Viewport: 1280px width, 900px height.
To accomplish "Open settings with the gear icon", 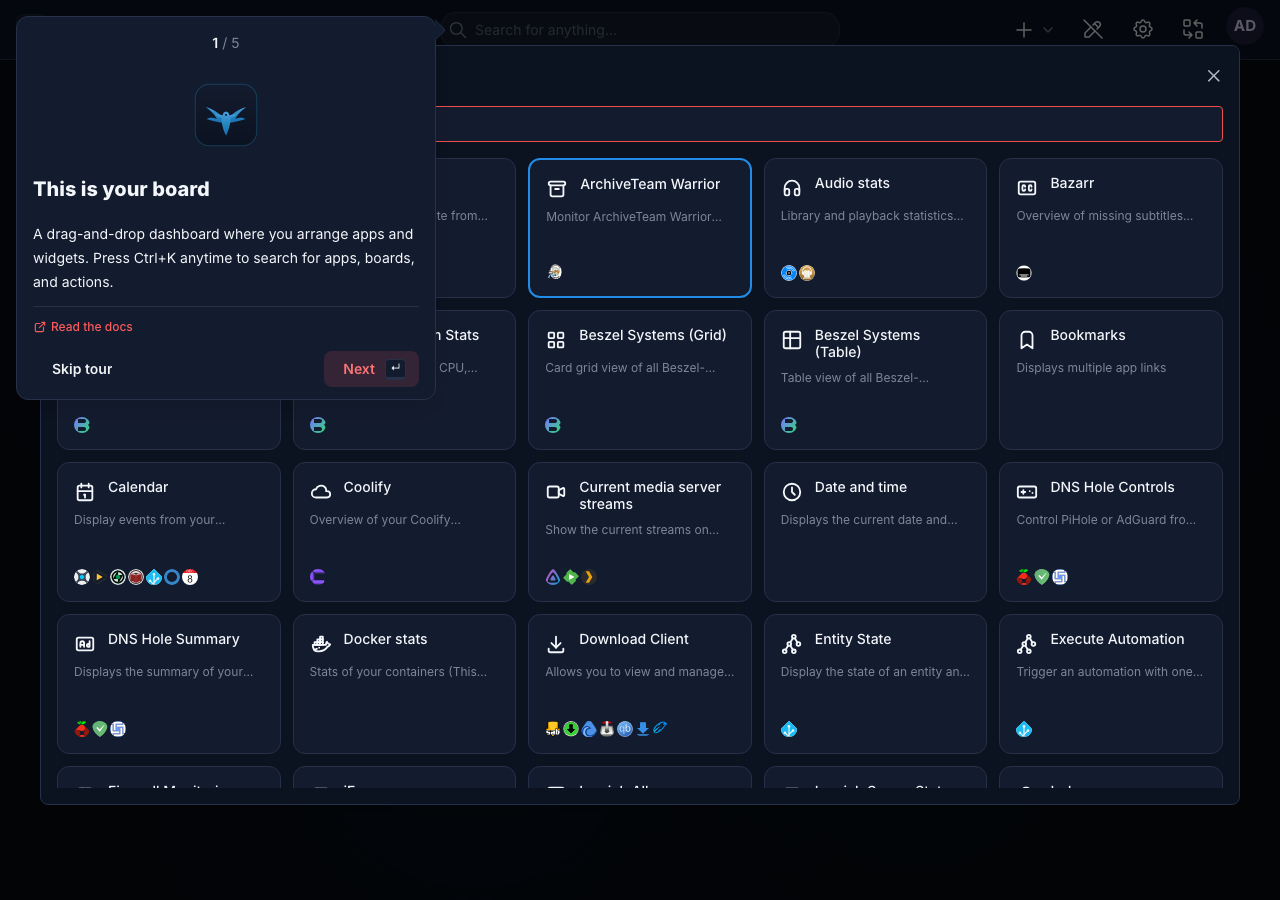I will [1143, 29].
